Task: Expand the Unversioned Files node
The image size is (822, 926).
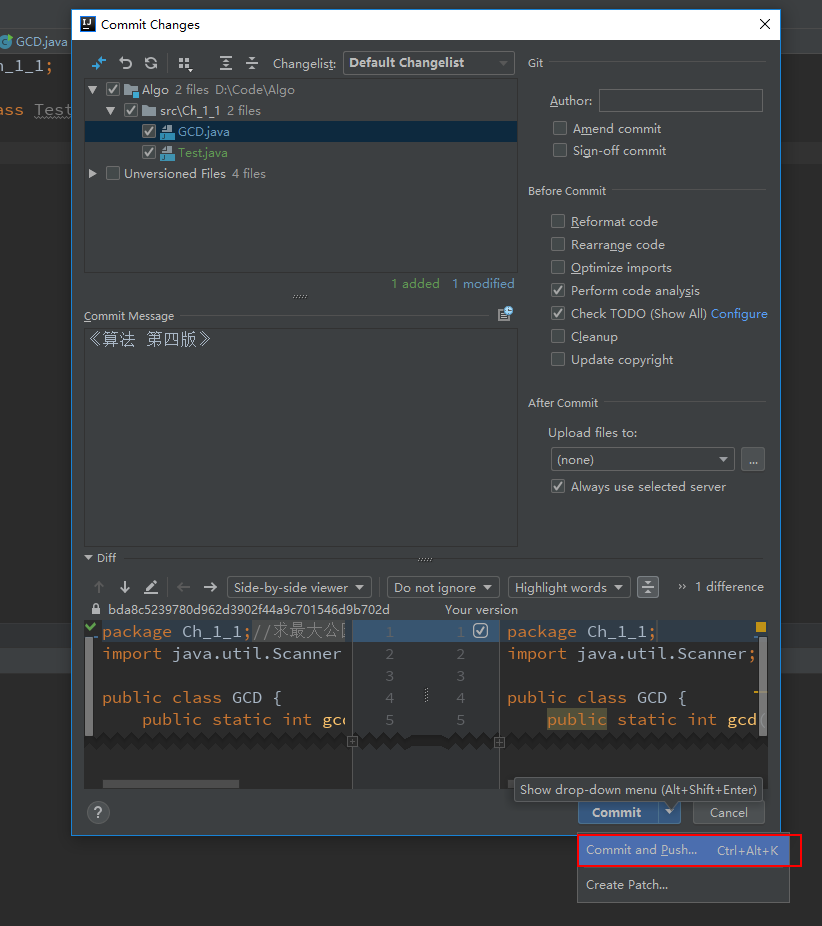Action: coord(93,174)
